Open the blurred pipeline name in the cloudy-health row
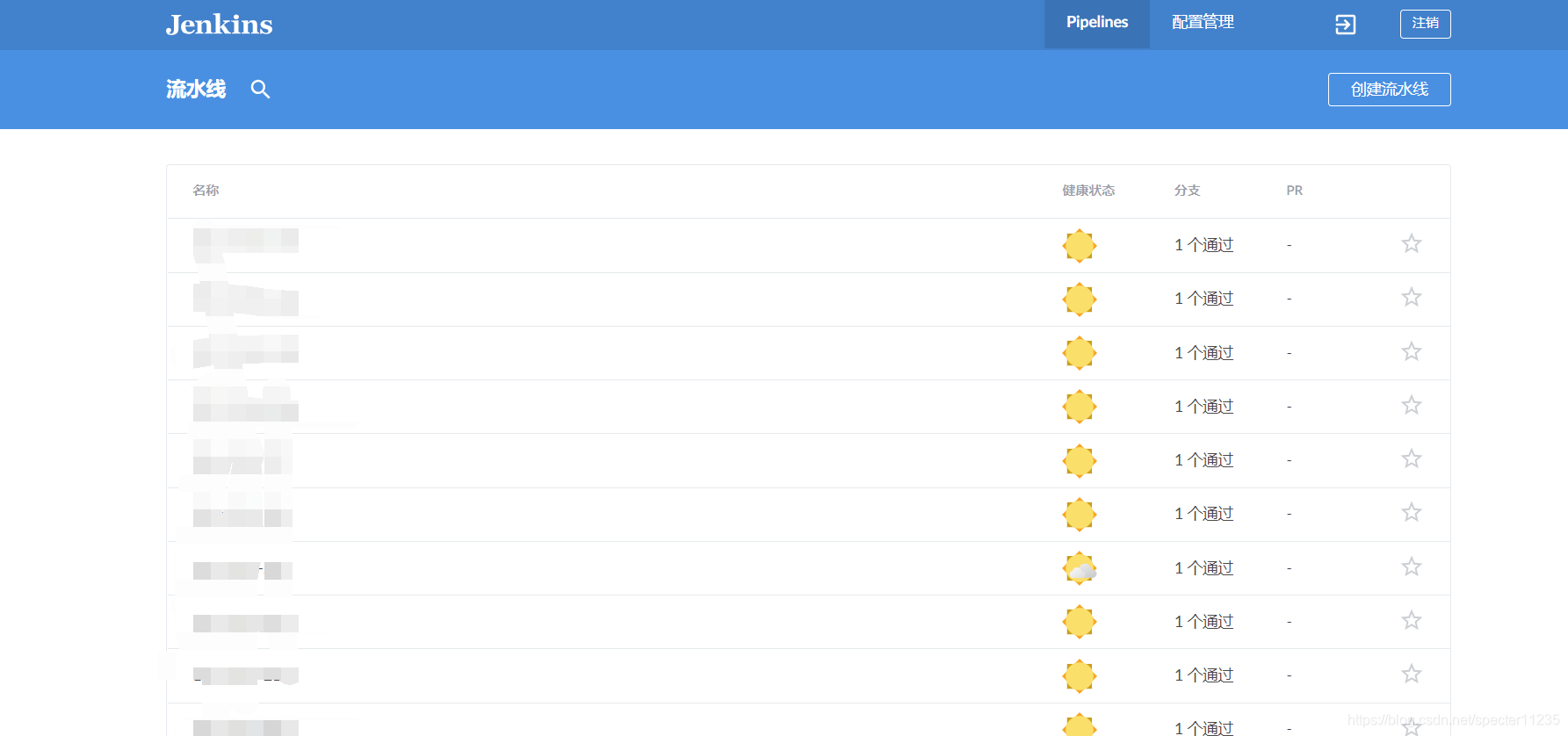 coord(242,571)
